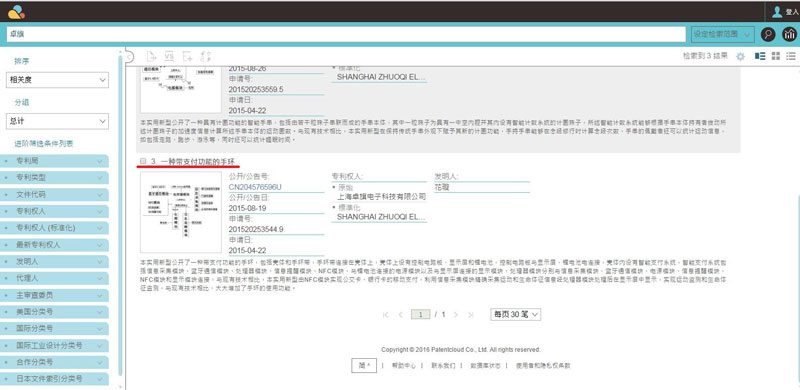Click the Patentcloud logo icon
The width and height of the screenshot is (800, 390).
pos(16,12)
